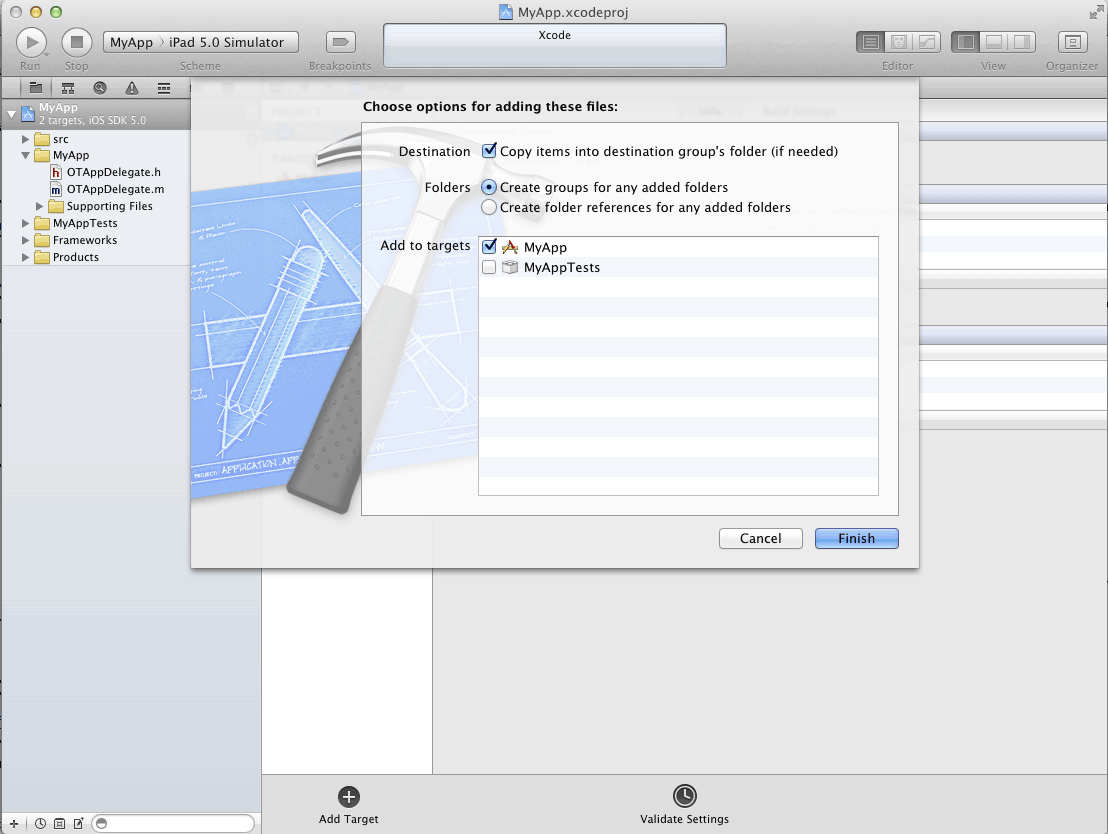Open the Symbol navigator
Viewport: 1108px width, 834px height.
click(68, 88)
